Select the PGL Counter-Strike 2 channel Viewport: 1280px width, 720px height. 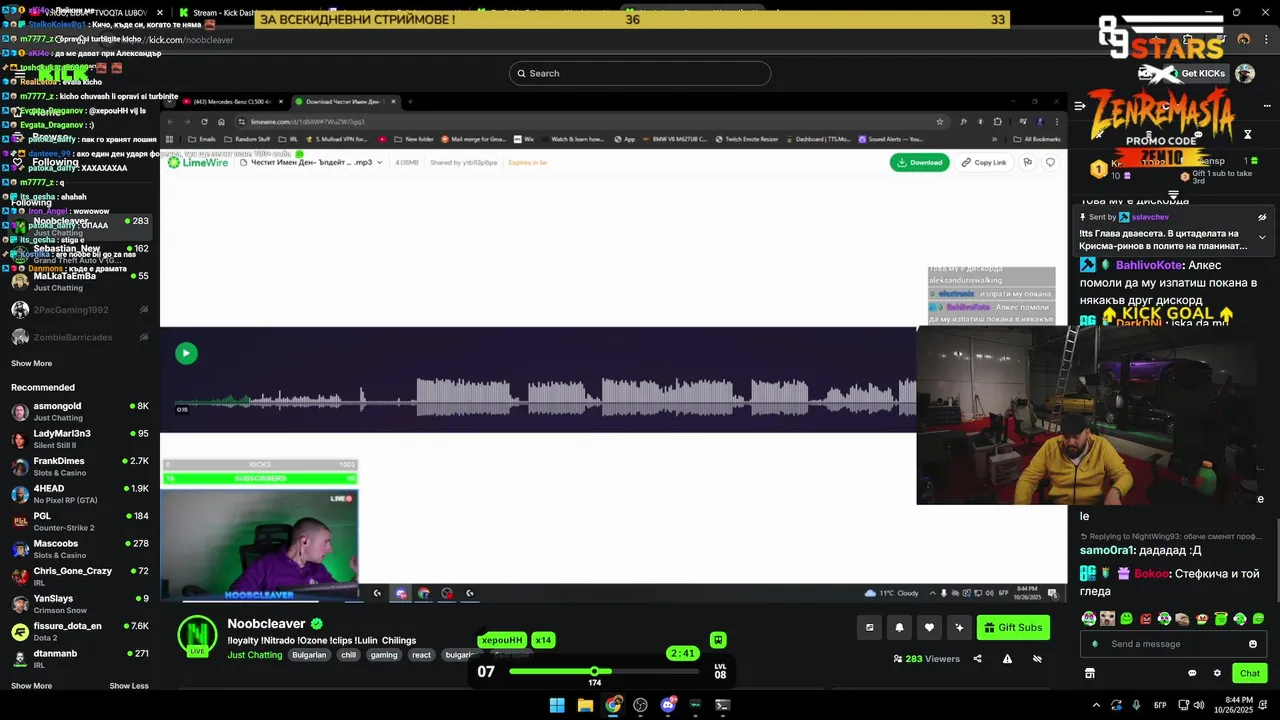[80, 521]
